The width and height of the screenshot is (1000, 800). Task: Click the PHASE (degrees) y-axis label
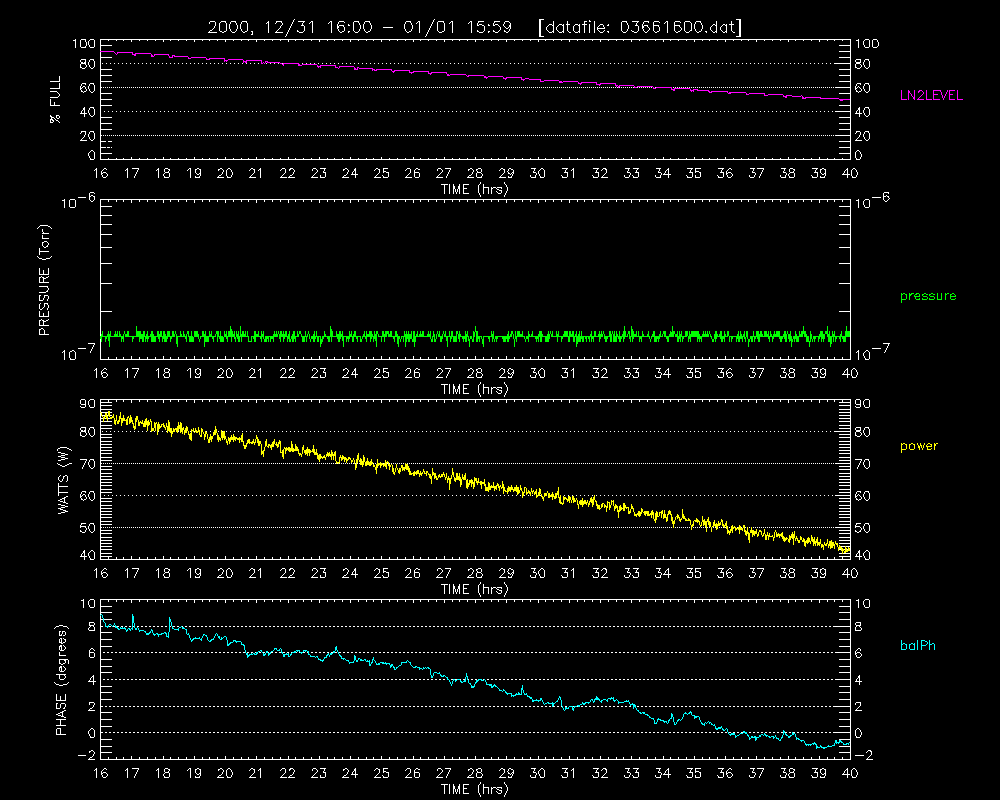(x=61, y=681)
